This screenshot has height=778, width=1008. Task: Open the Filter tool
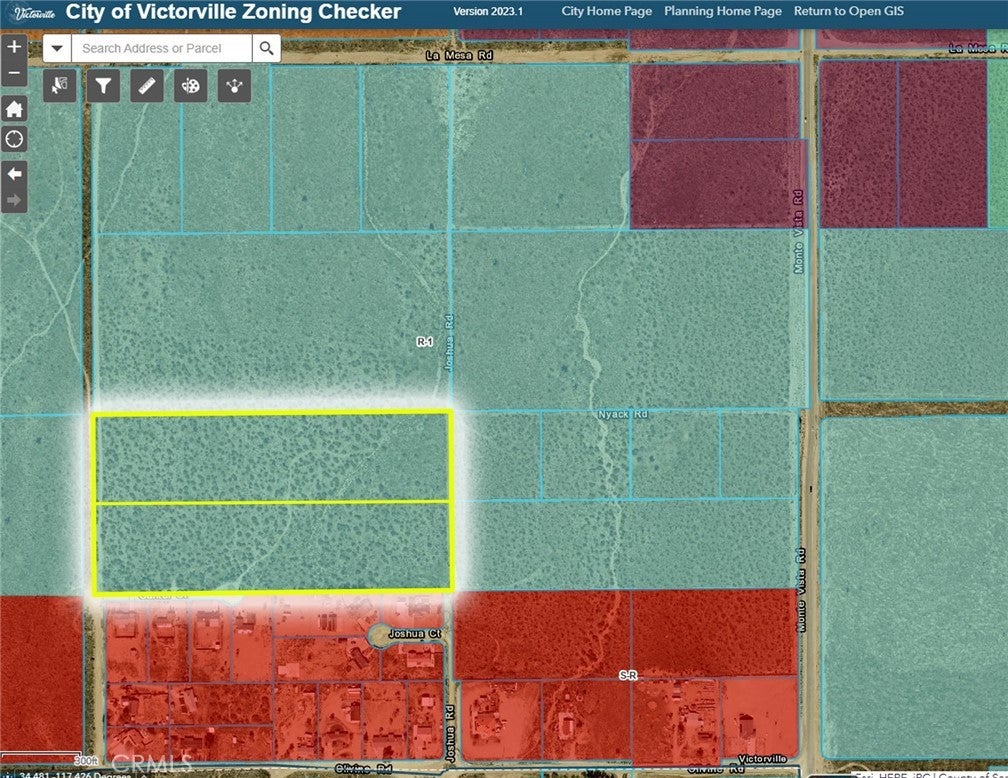[102, 87]
